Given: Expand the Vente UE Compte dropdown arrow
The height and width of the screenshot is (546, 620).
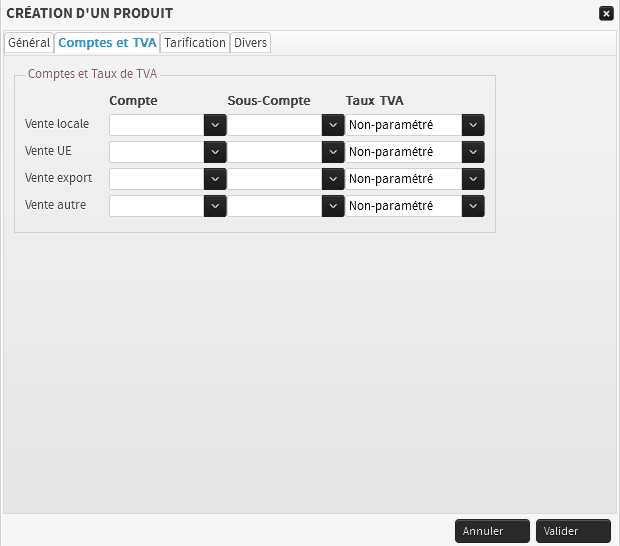Looking at the screenshot, I should 215,152.
